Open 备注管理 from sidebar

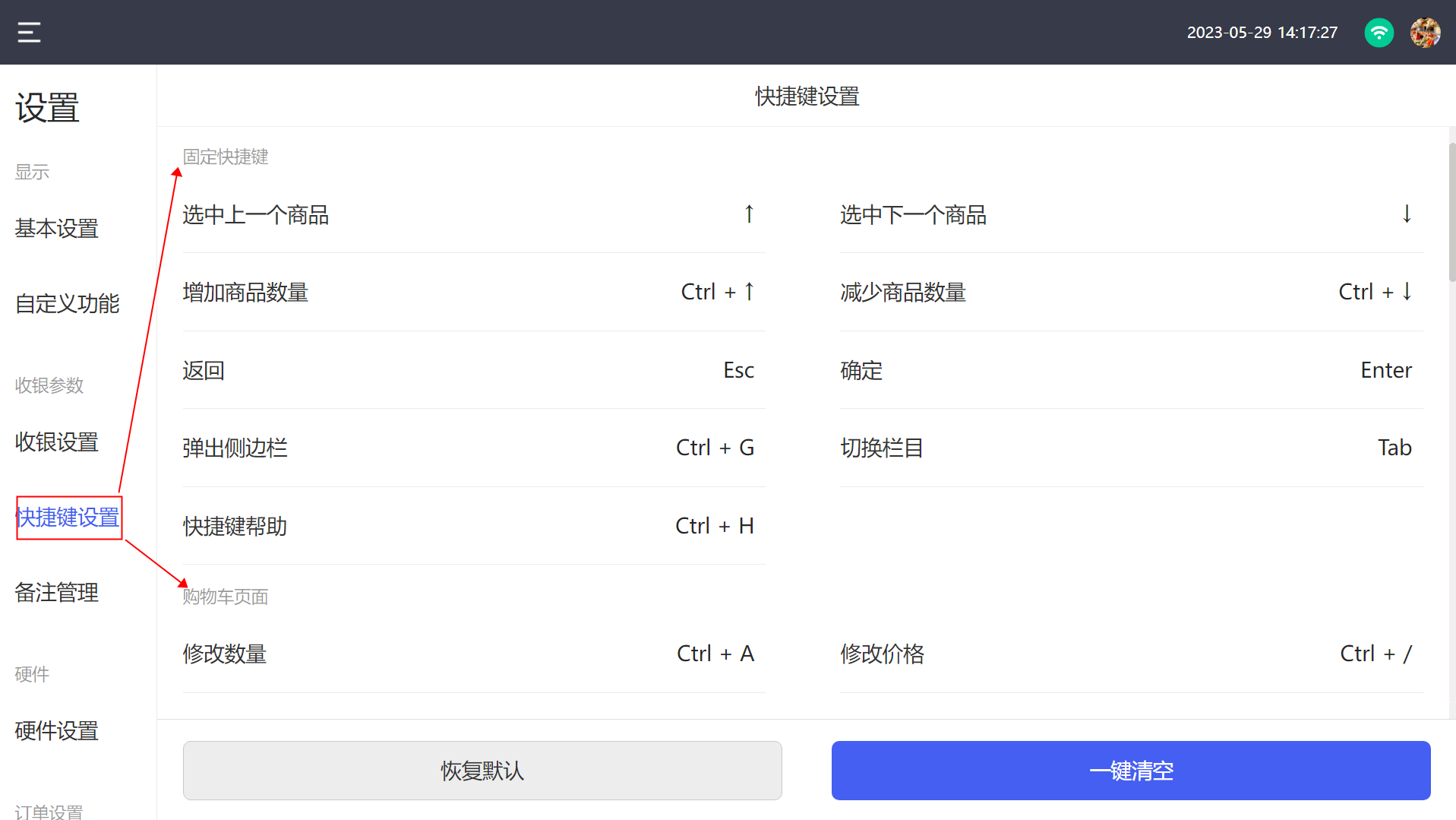point(57,593)
